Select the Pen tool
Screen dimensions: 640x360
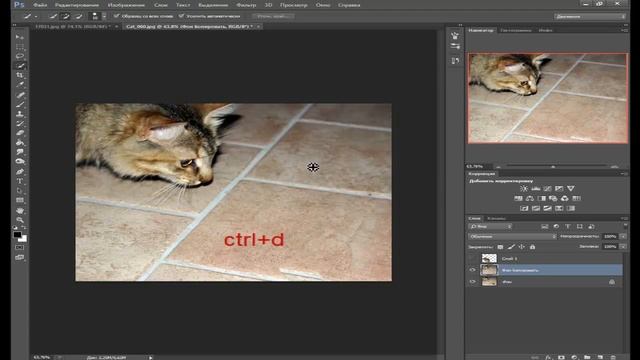tap(20, 171)
